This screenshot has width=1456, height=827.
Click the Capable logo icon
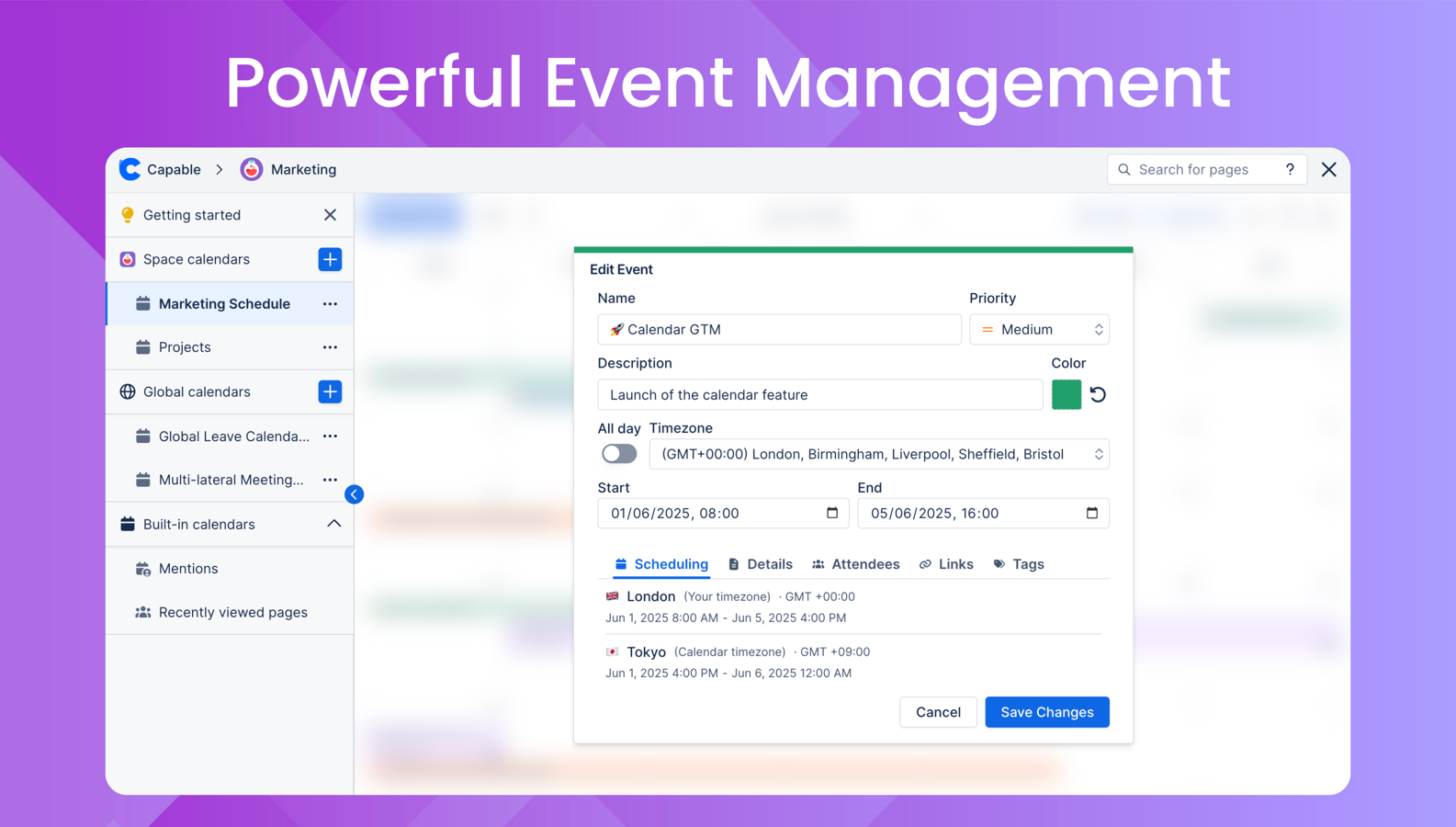click(130, 169)
